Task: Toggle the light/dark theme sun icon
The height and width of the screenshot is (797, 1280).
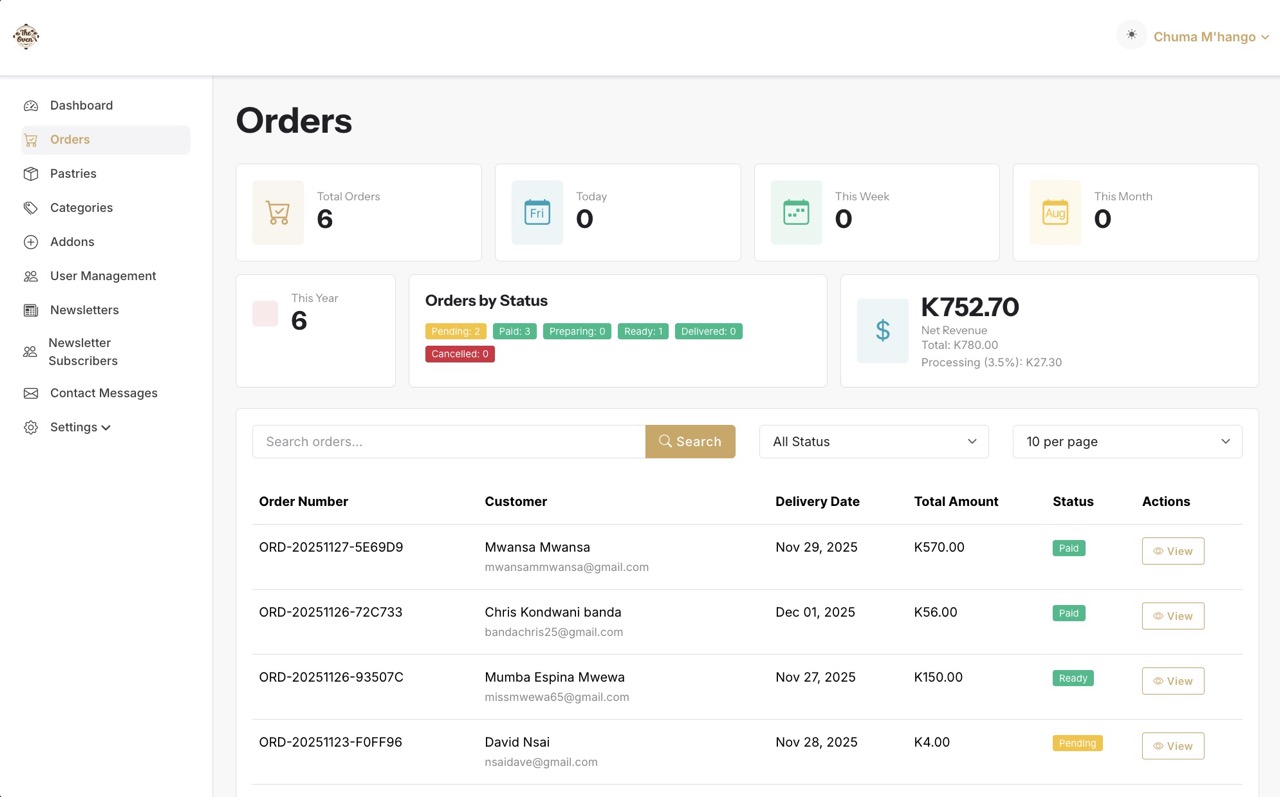Action: [x=1131, y=35]
